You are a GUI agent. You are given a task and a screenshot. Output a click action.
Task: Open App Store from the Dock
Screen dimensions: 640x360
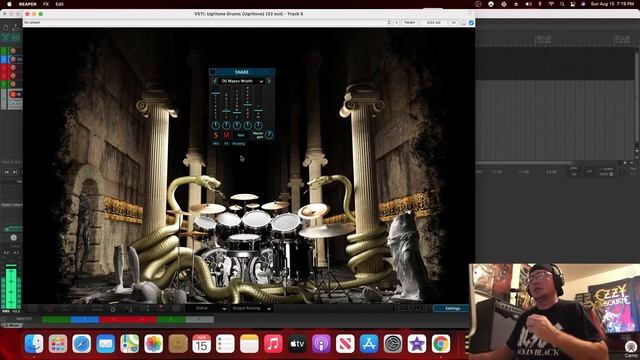click(369, 344)
